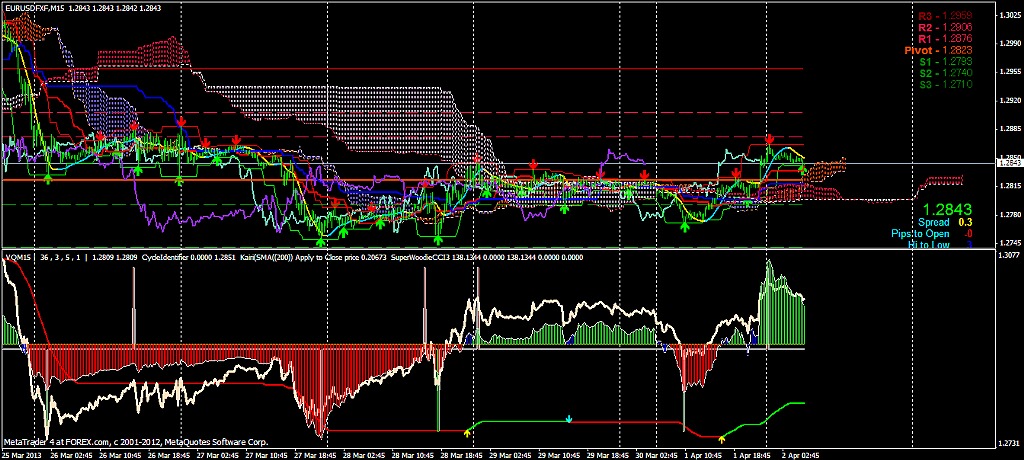Click the cyan down arrow on the cycle line

(569, 419)
